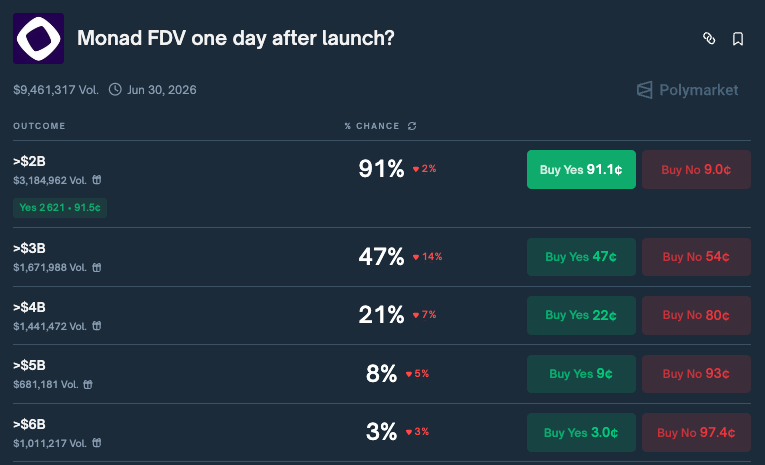Click the Monad logo thumbnail
Image resolution: width=765 pixels, height=465 pixels.
[x=39, y=39]
